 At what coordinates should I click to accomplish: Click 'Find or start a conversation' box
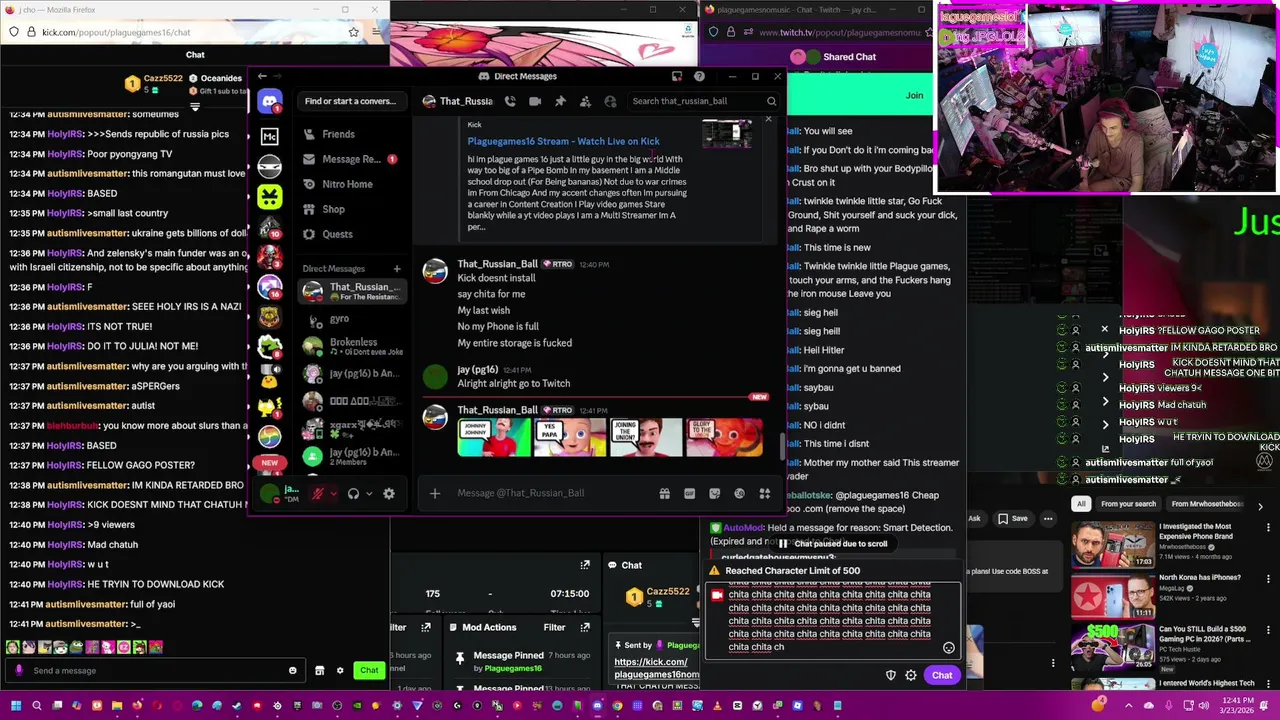tap(350, 101)
